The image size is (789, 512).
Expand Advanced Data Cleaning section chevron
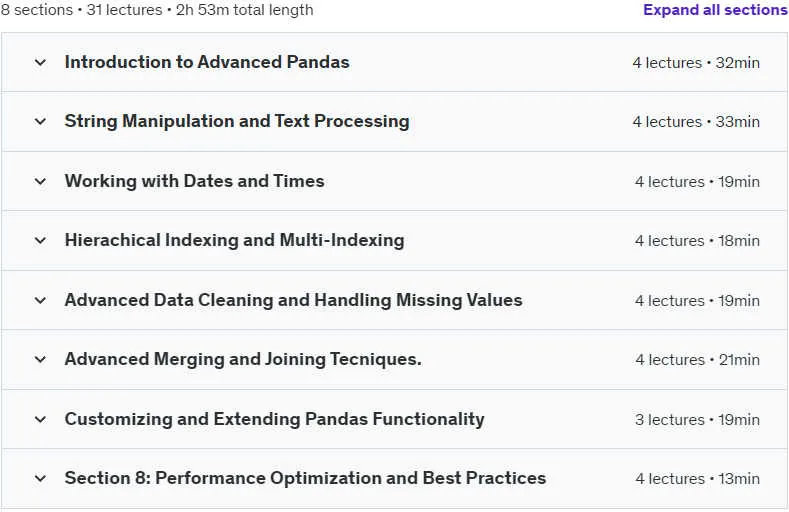[40, 300]
